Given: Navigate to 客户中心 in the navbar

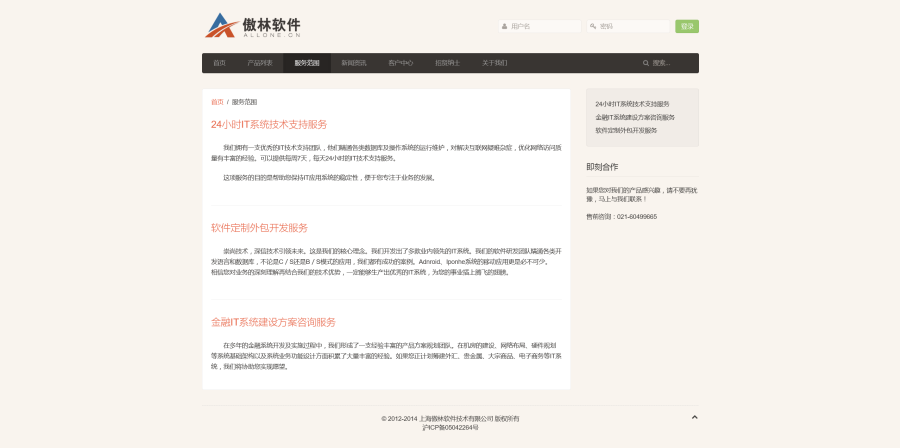Looking at the screenshot, I should [401, 63].
